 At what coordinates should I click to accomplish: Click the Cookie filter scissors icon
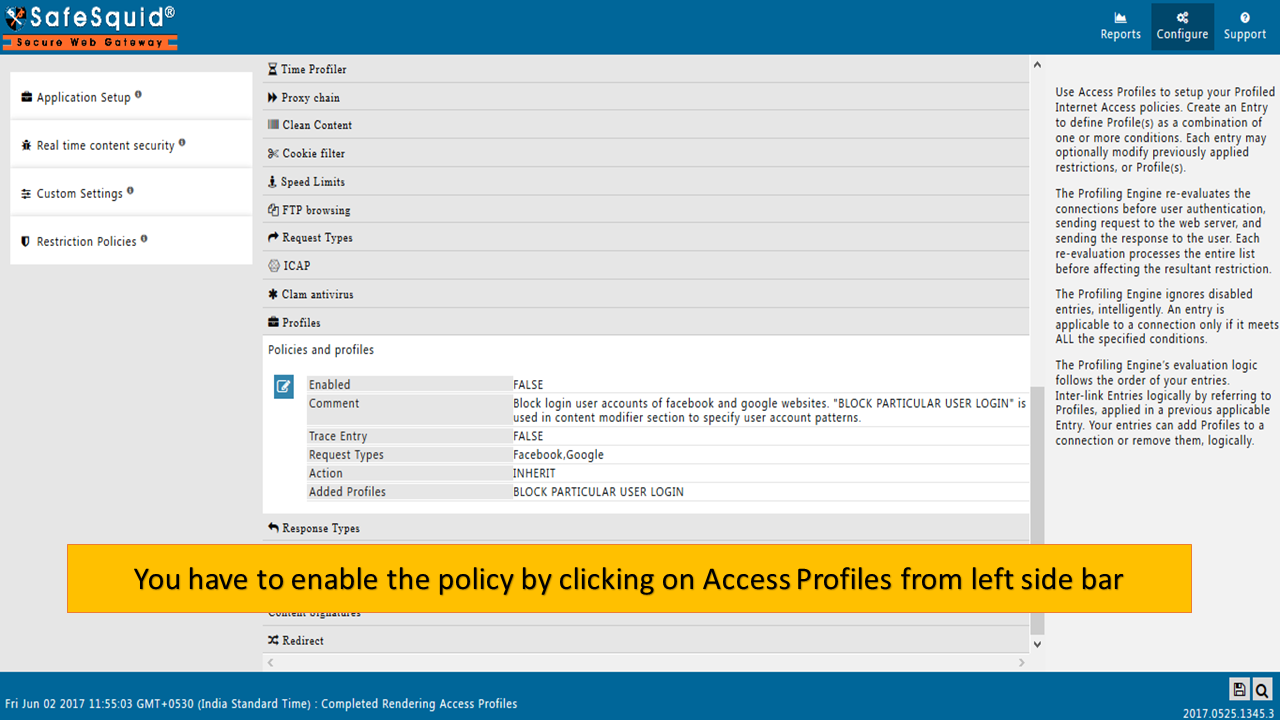tap(273, 154)
